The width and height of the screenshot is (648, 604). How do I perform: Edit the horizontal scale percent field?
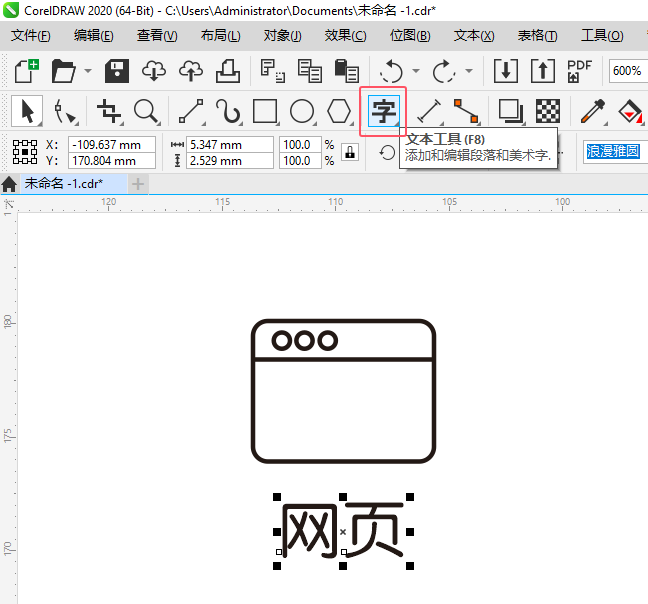(300, 145)
